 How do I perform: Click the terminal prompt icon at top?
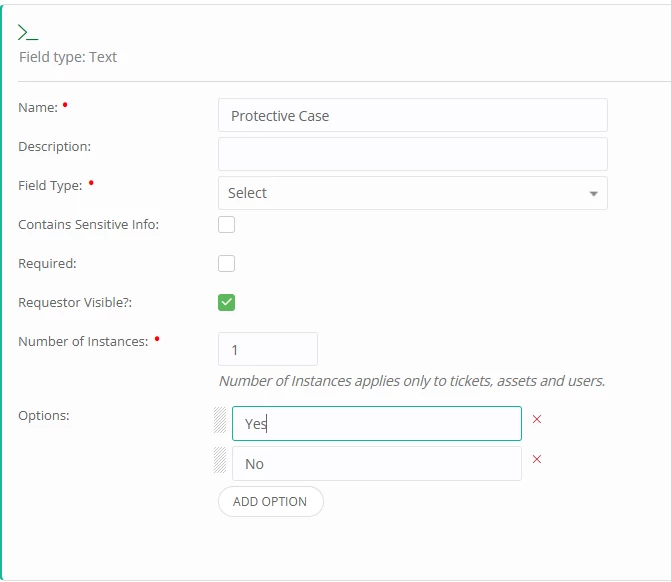click(28, 32)
